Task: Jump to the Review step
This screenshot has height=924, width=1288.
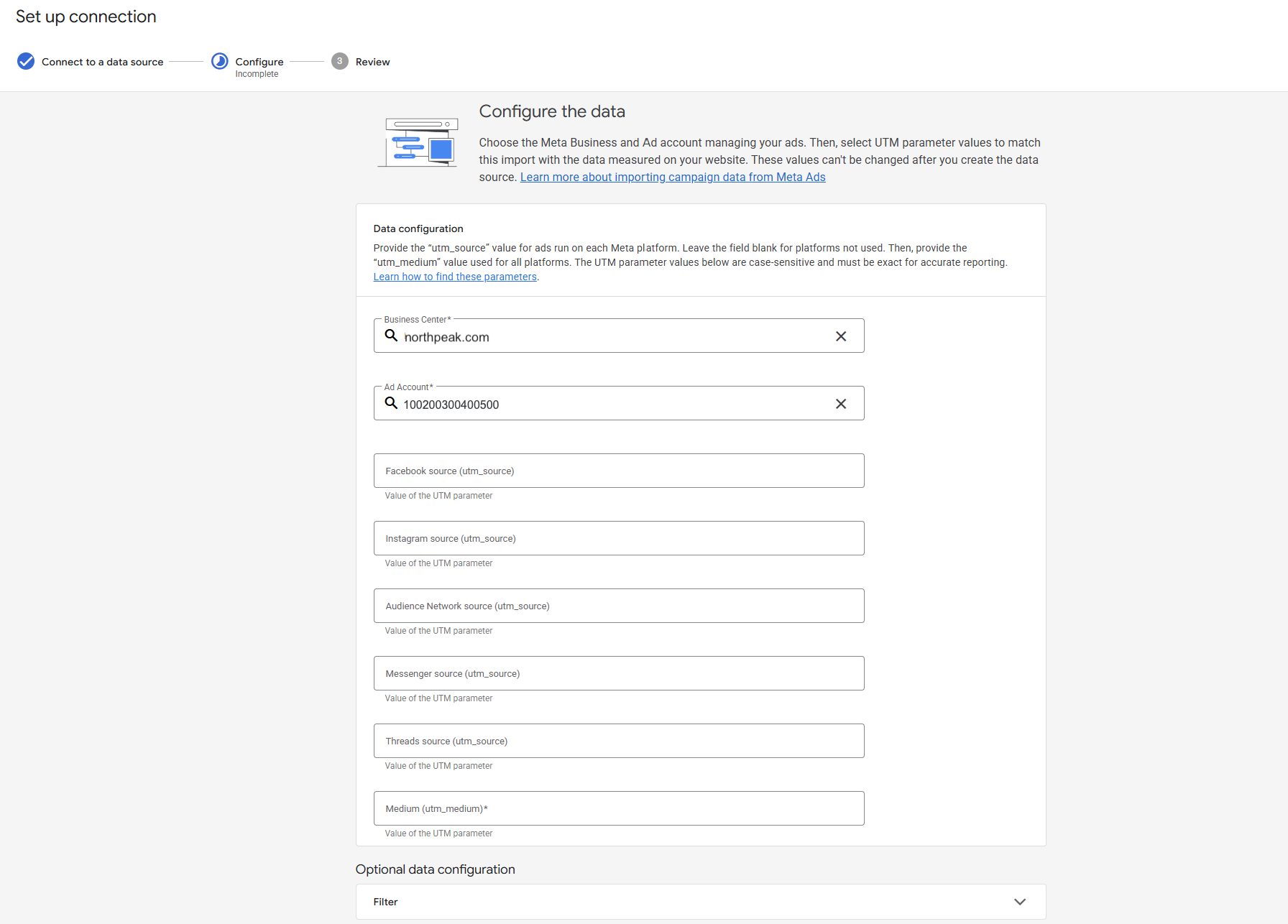Action: (x=372, y=62)
